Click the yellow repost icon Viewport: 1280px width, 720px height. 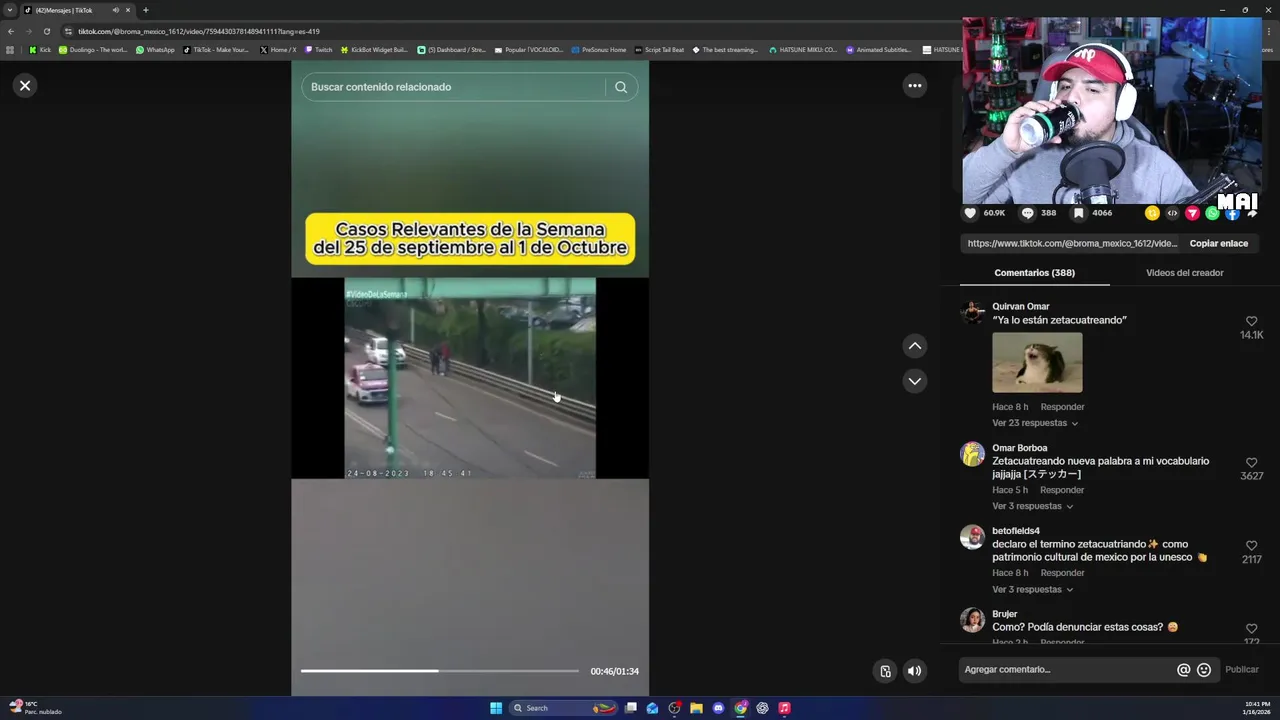1152,213
